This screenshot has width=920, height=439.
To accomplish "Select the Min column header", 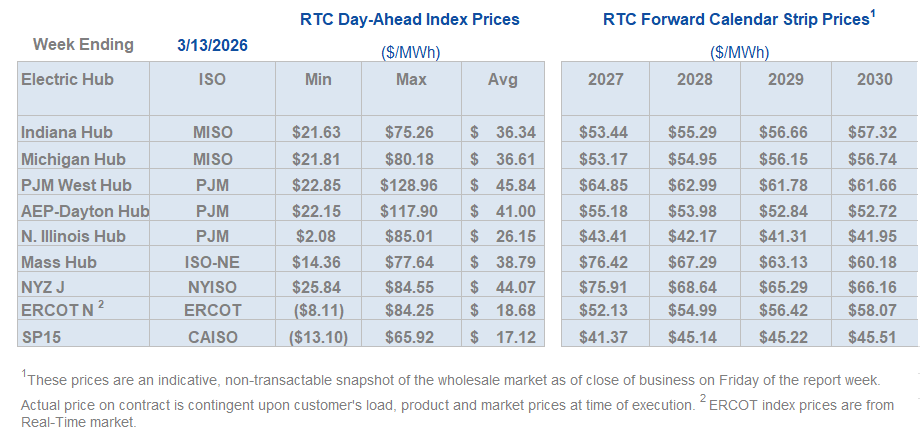I will 317,79.
